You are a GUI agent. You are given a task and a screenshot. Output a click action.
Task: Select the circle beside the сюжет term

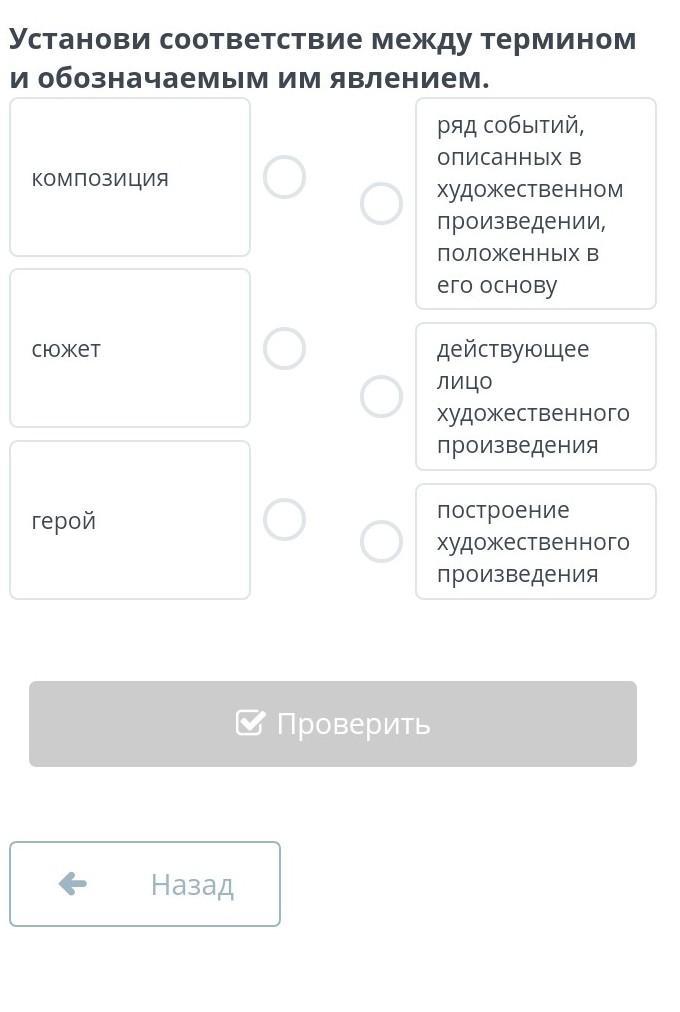[284, 349]
